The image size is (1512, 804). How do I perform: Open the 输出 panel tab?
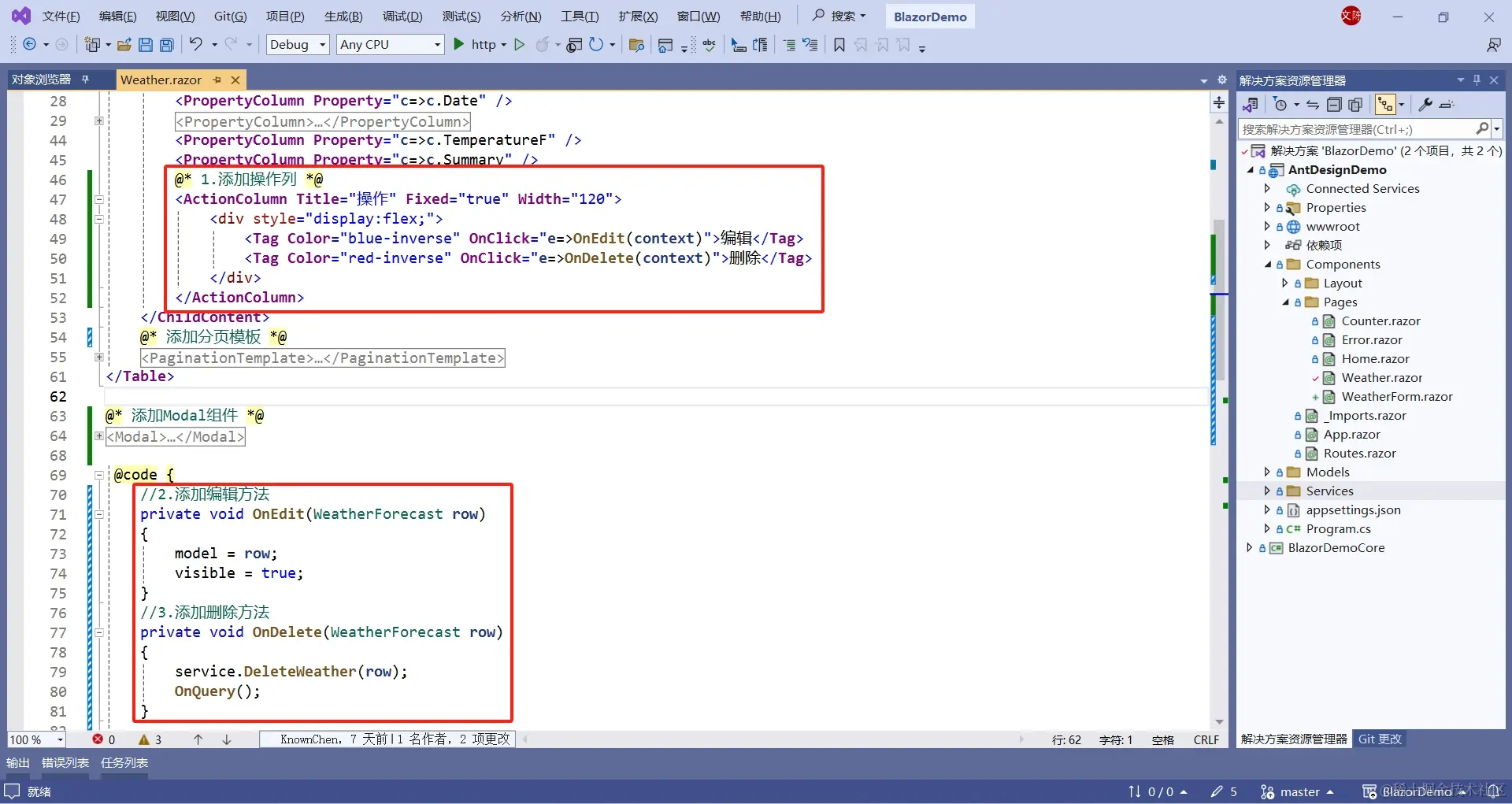coord(18,762)
